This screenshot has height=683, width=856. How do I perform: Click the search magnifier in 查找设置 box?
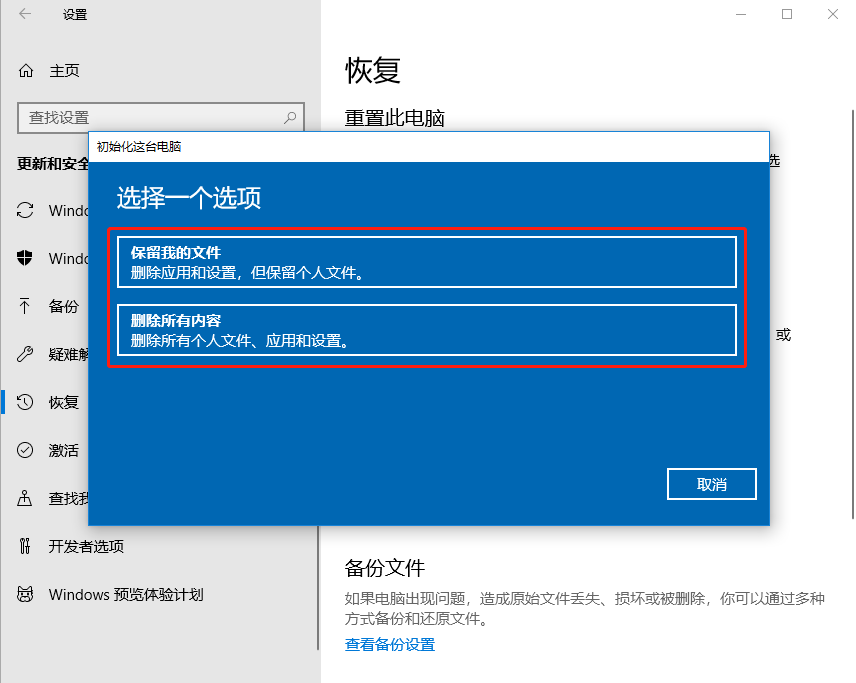click(x=290, y=117)
